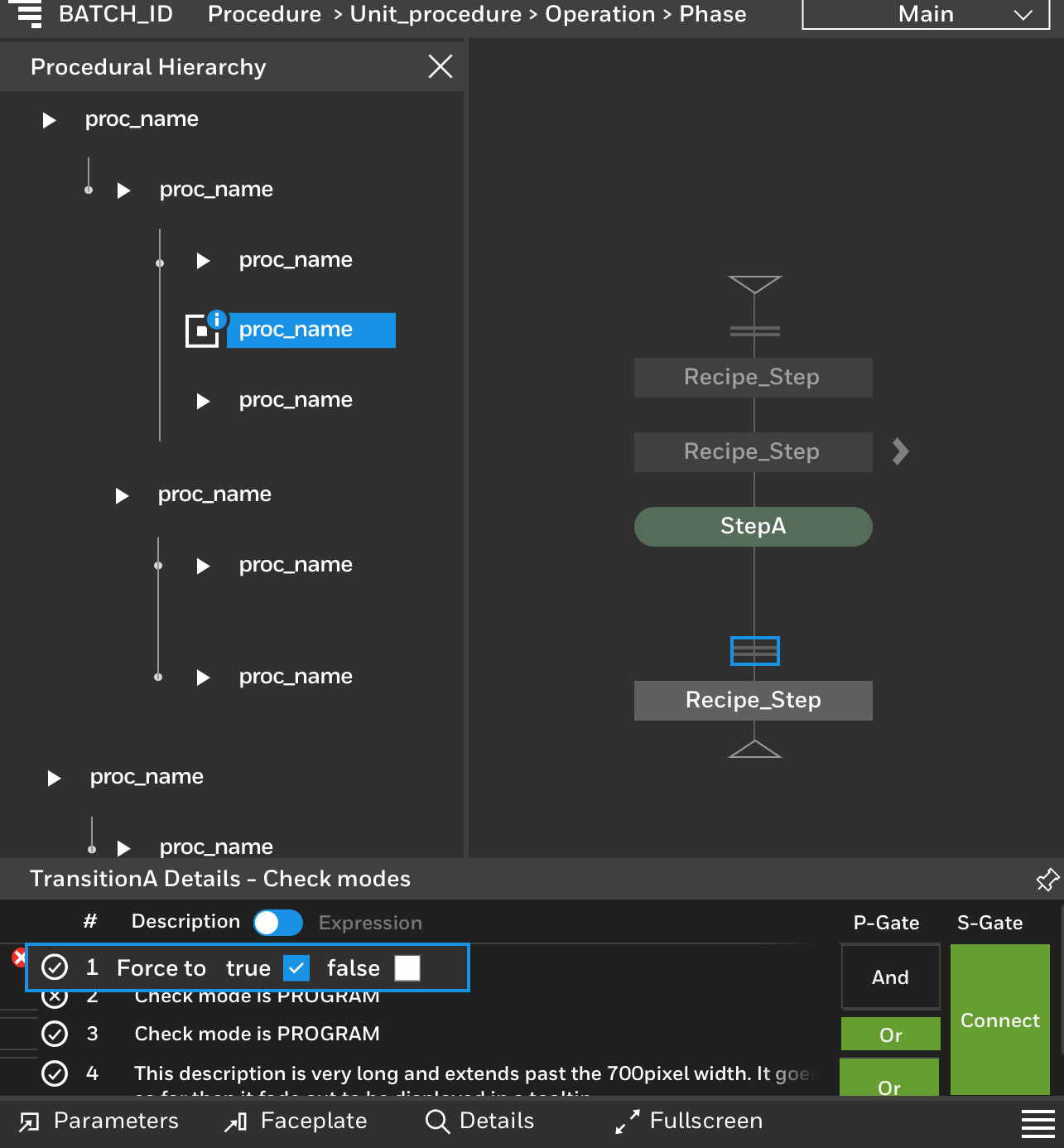Screen dimensions: 1064x1148
Task: Select row 3 Check mode is PROGRAM
Action: point(257,1034)
